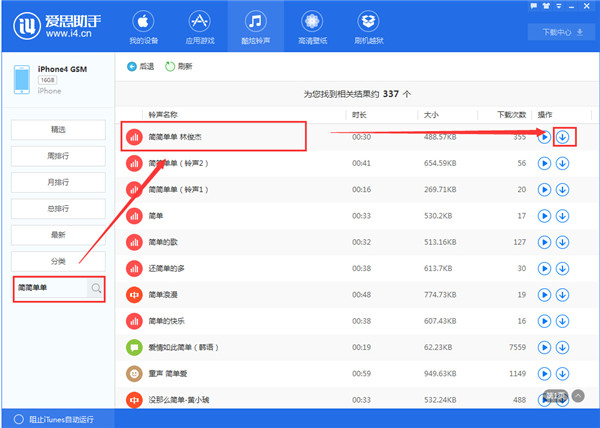The image size is (600, 428).
Task: Select the 精选 featured category
Action: (x=58, y=130)
